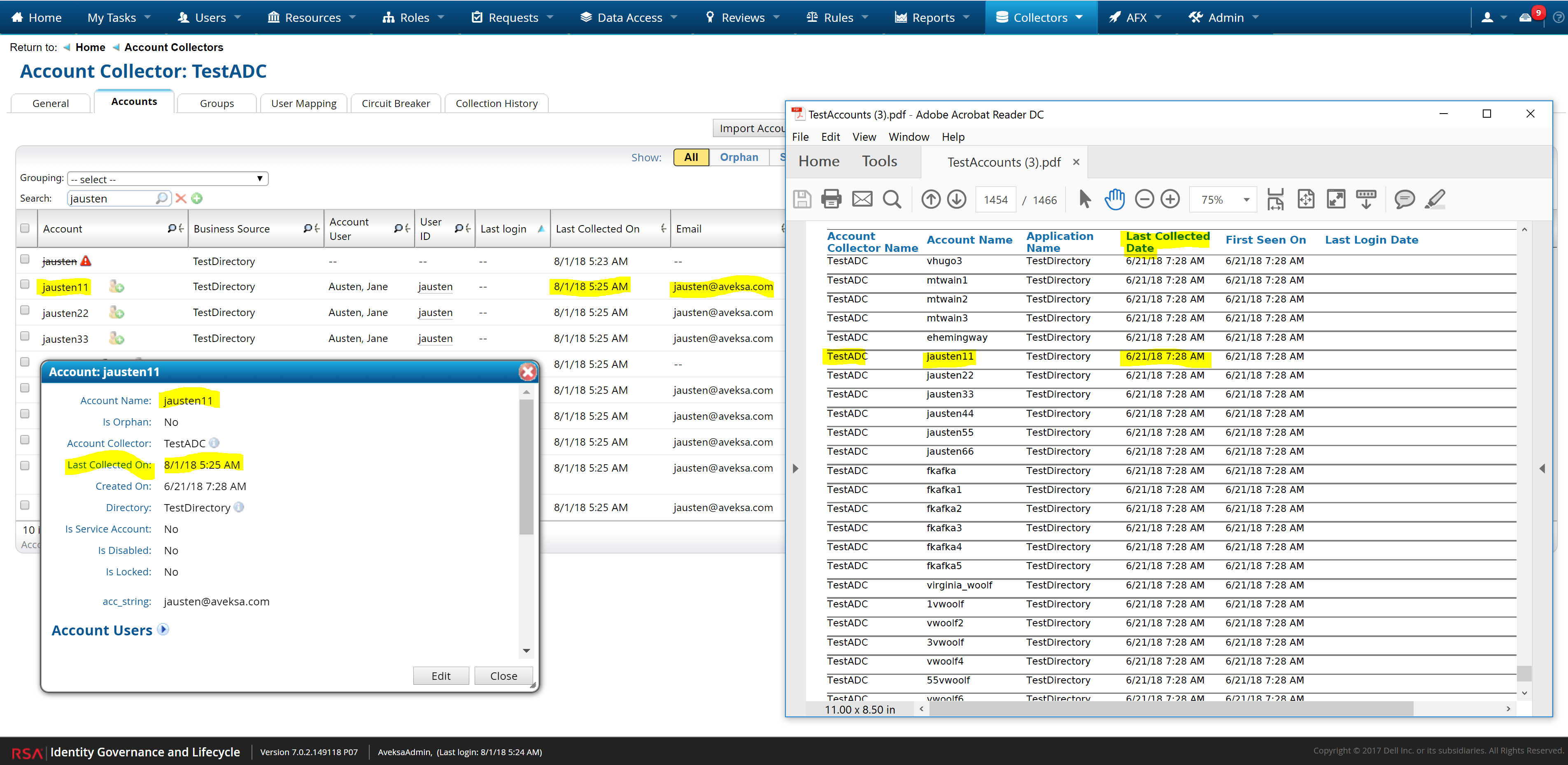The height and width of the screenshot is (765, 1568).
Task: Click the Edit button in account dialog
Action: (x=441, y=676)
